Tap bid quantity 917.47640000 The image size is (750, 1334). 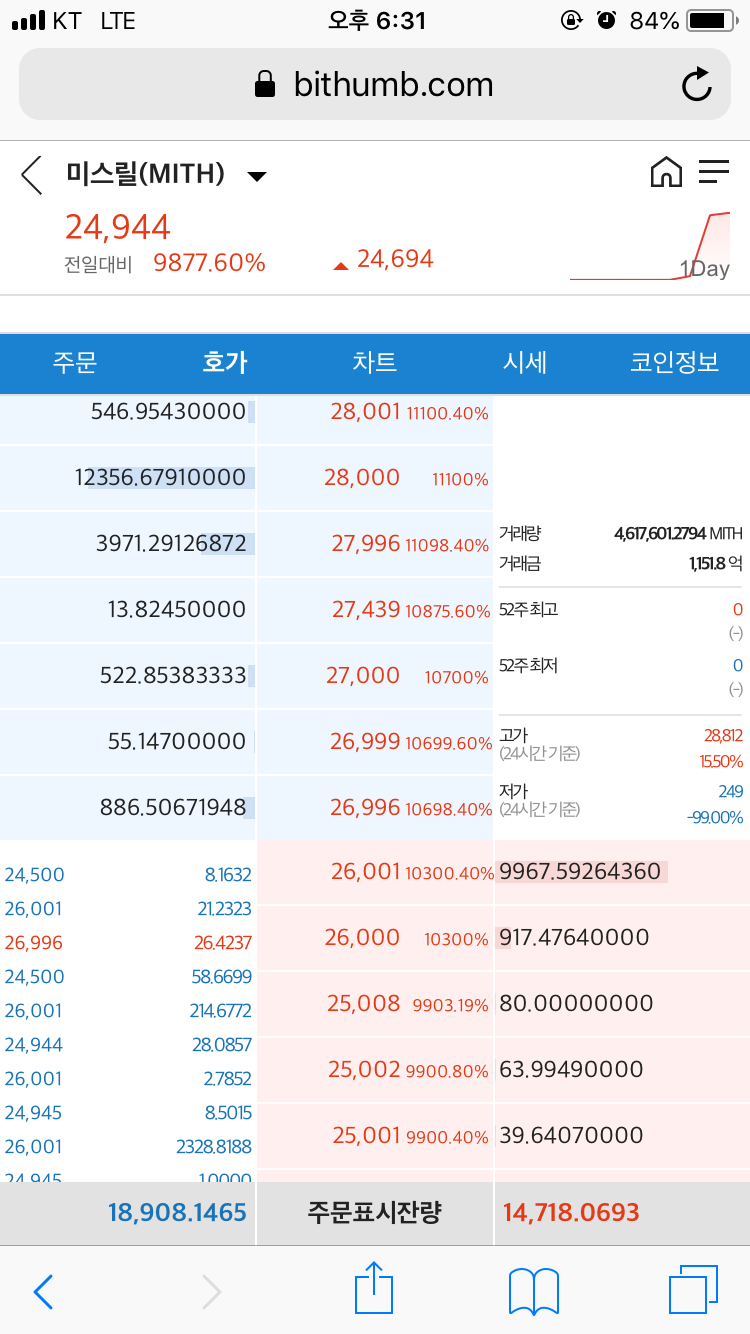pos(574,938)
